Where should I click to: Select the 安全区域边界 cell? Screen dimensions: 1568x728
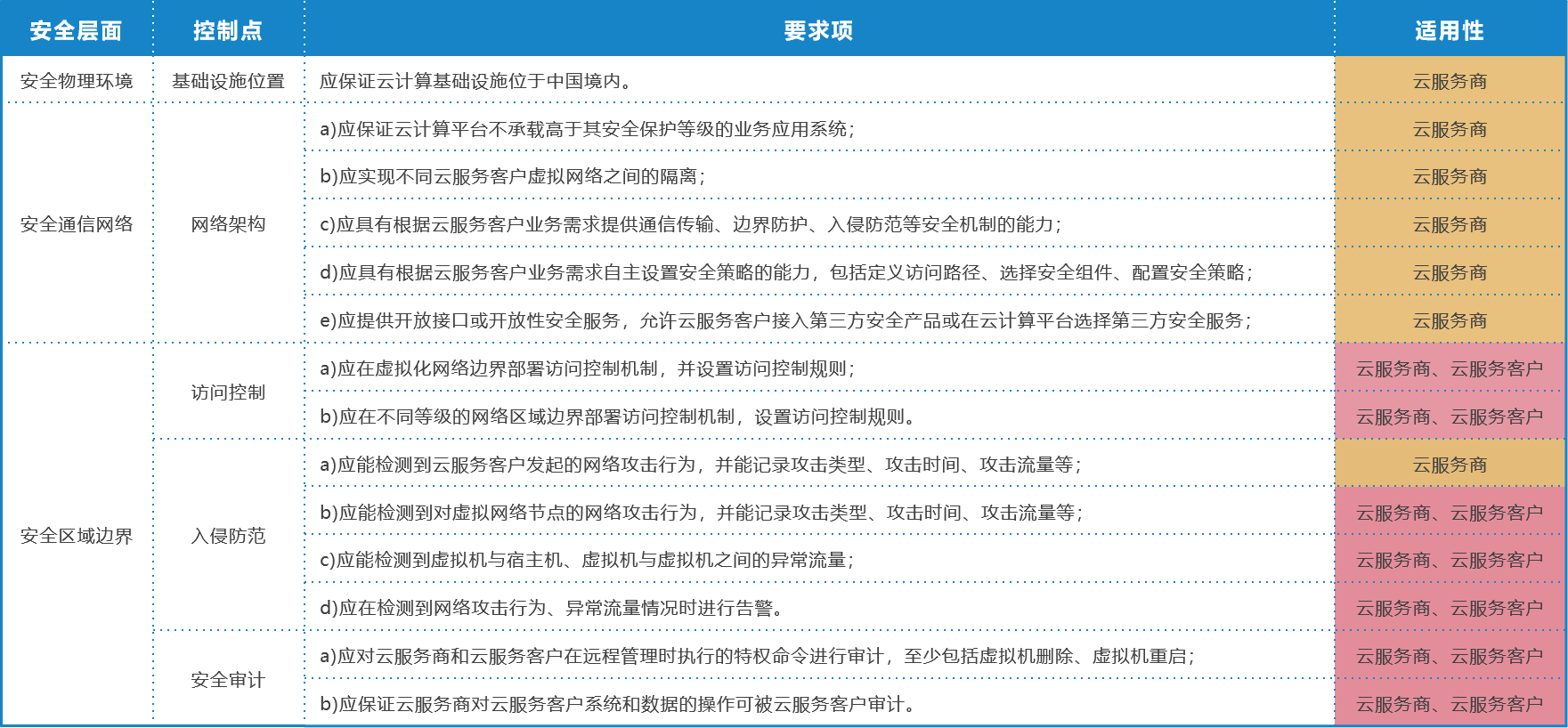(x=77, y=536)
